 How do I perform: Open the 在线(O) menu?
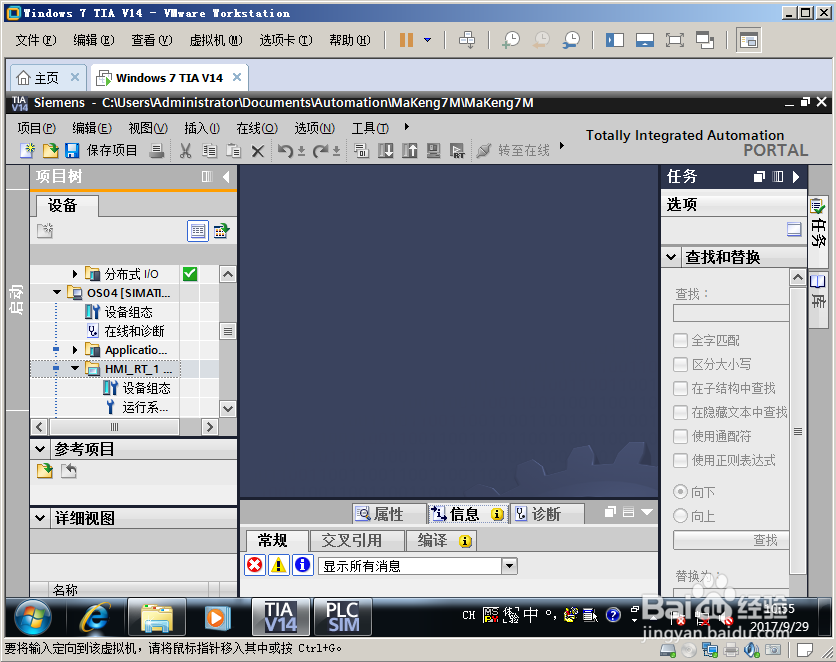click(257, 128)
